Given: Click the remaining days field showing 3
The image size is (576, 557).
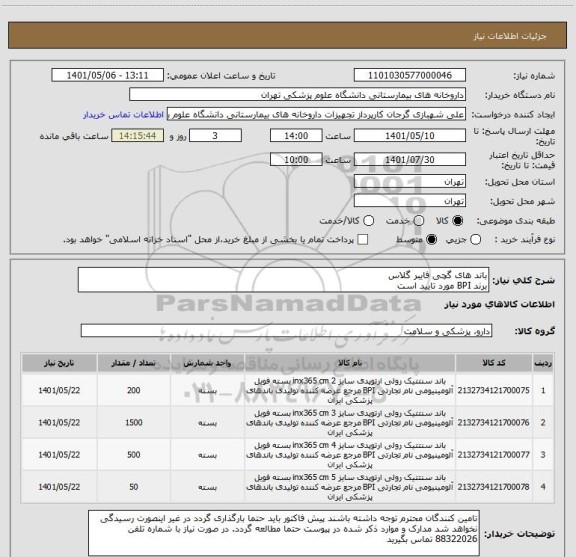Looking at the screenshot, I should click(215, 136).
